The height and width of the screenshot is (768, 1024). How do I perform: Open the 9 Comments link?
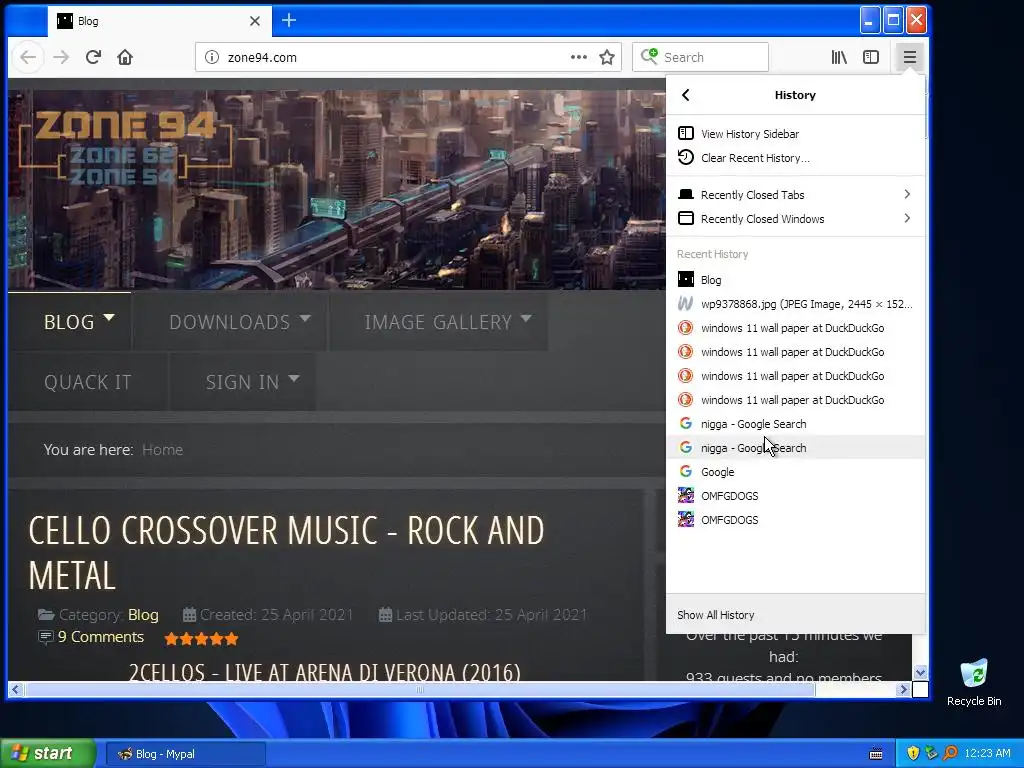101,637
